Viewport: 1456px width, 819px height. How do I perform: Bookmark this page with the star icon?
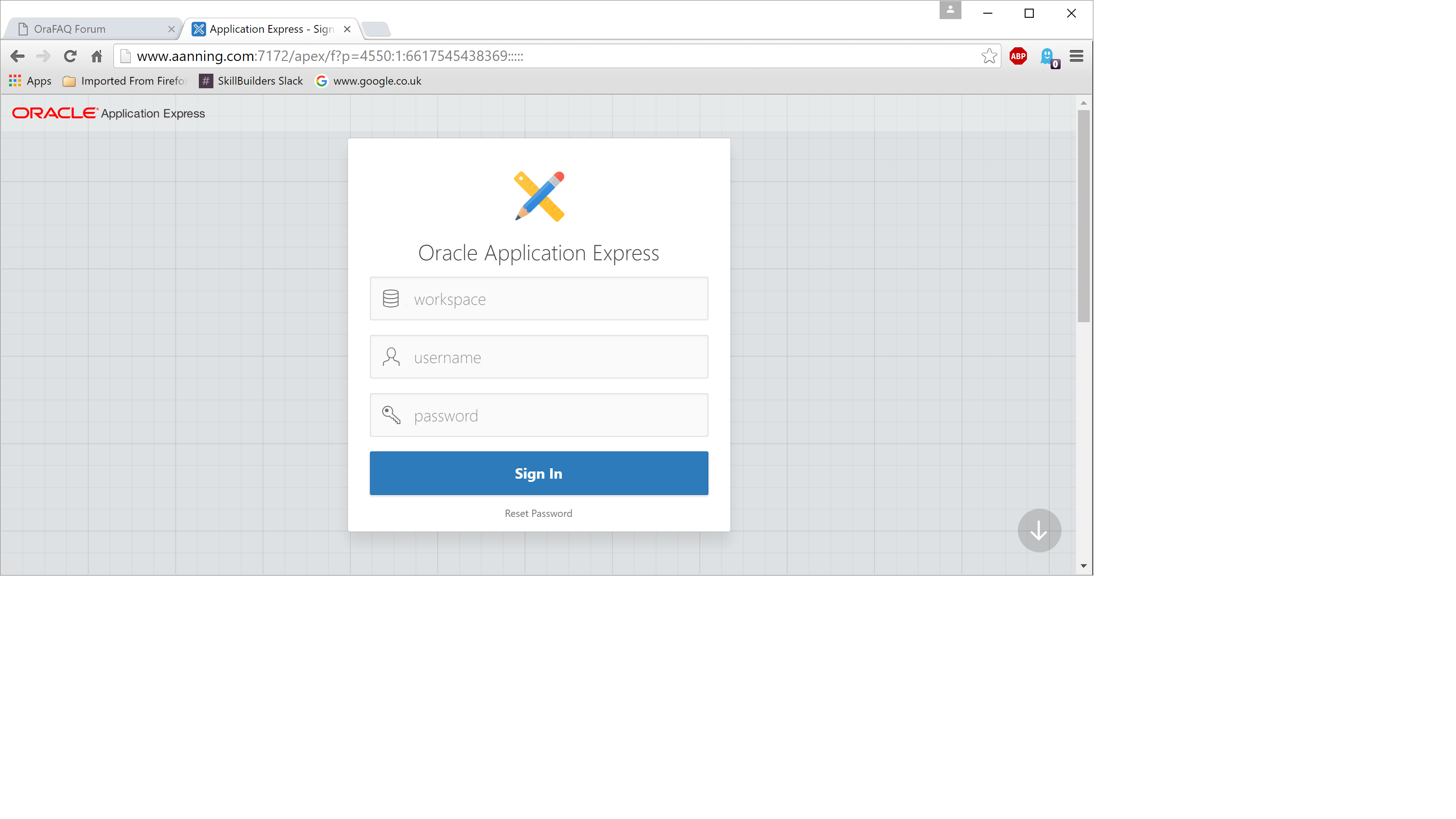coord(989,56)
